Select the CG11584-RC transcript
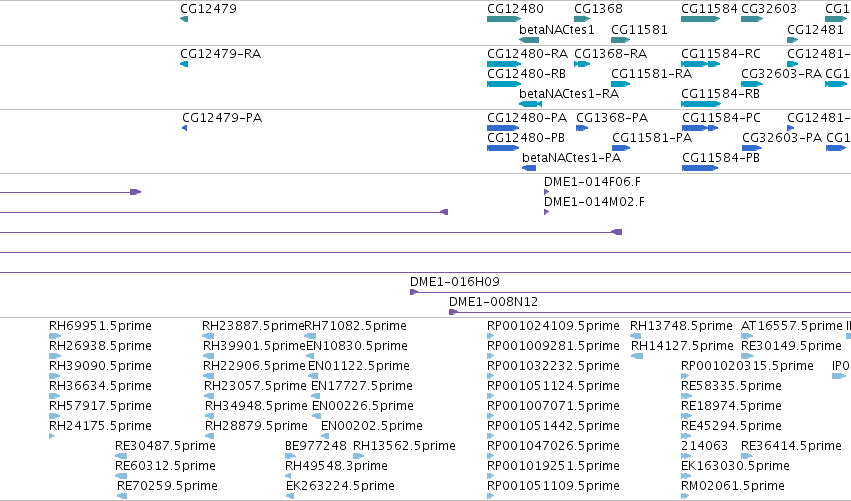This screenshot has width=851, height=501. pos(700,64)
